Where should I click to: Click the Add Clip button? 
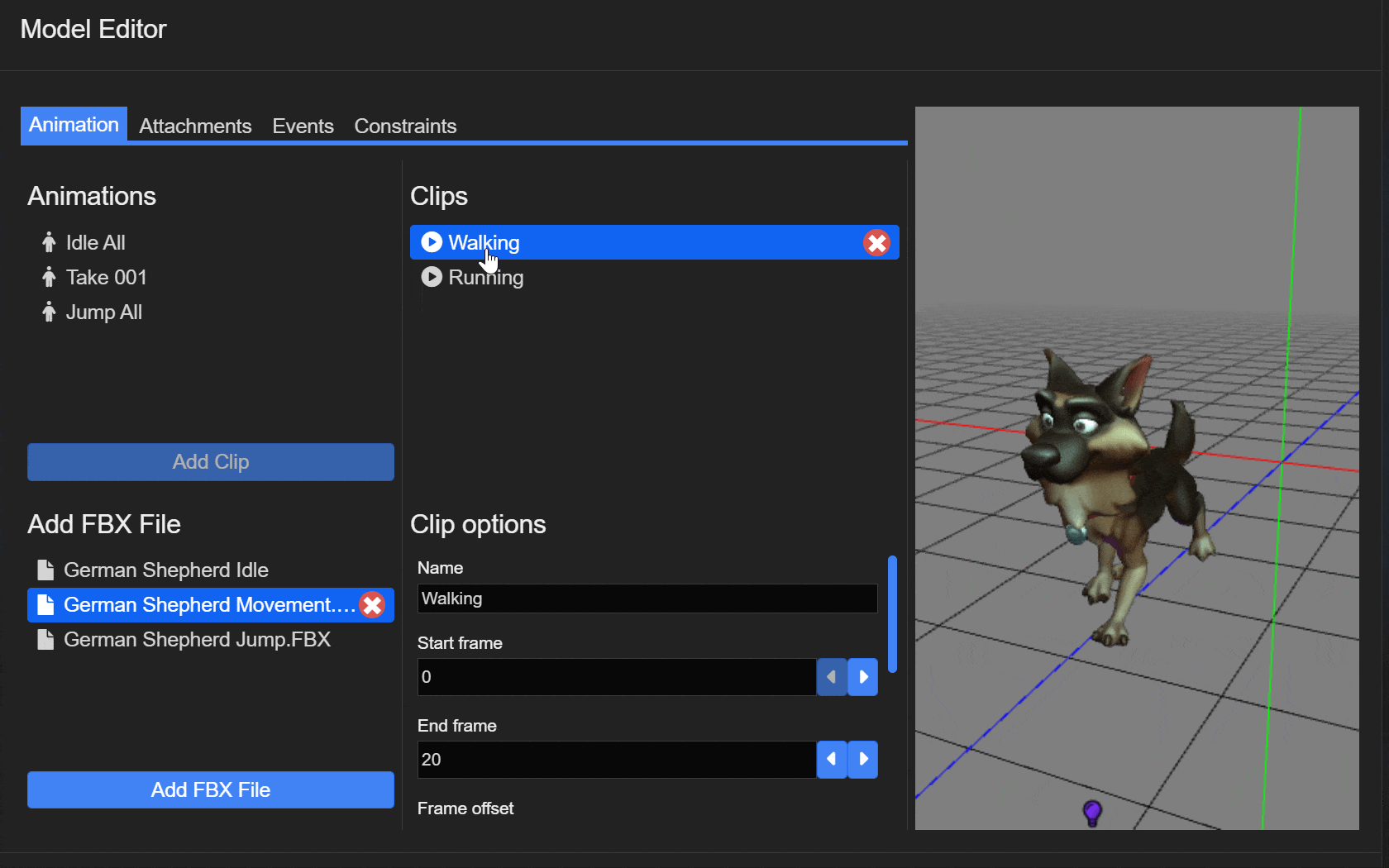tap(211, 462)
